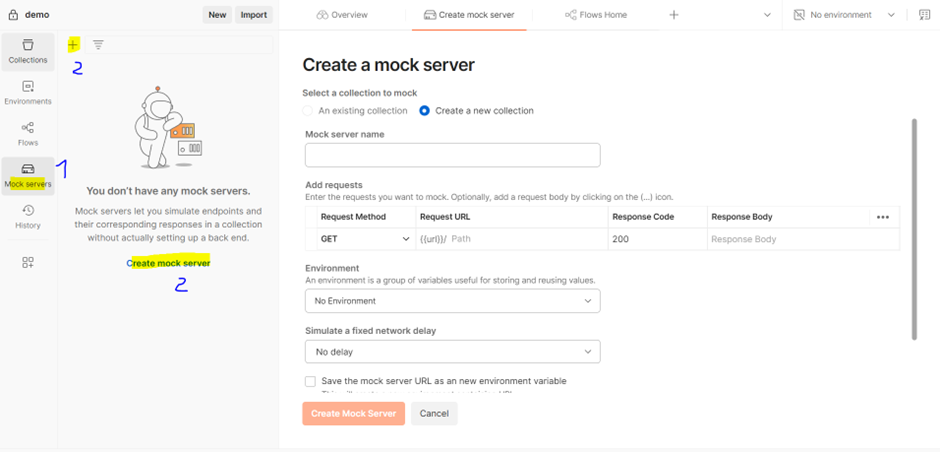
Task: Open the environment quick look icon
Action: coord(924,15)
